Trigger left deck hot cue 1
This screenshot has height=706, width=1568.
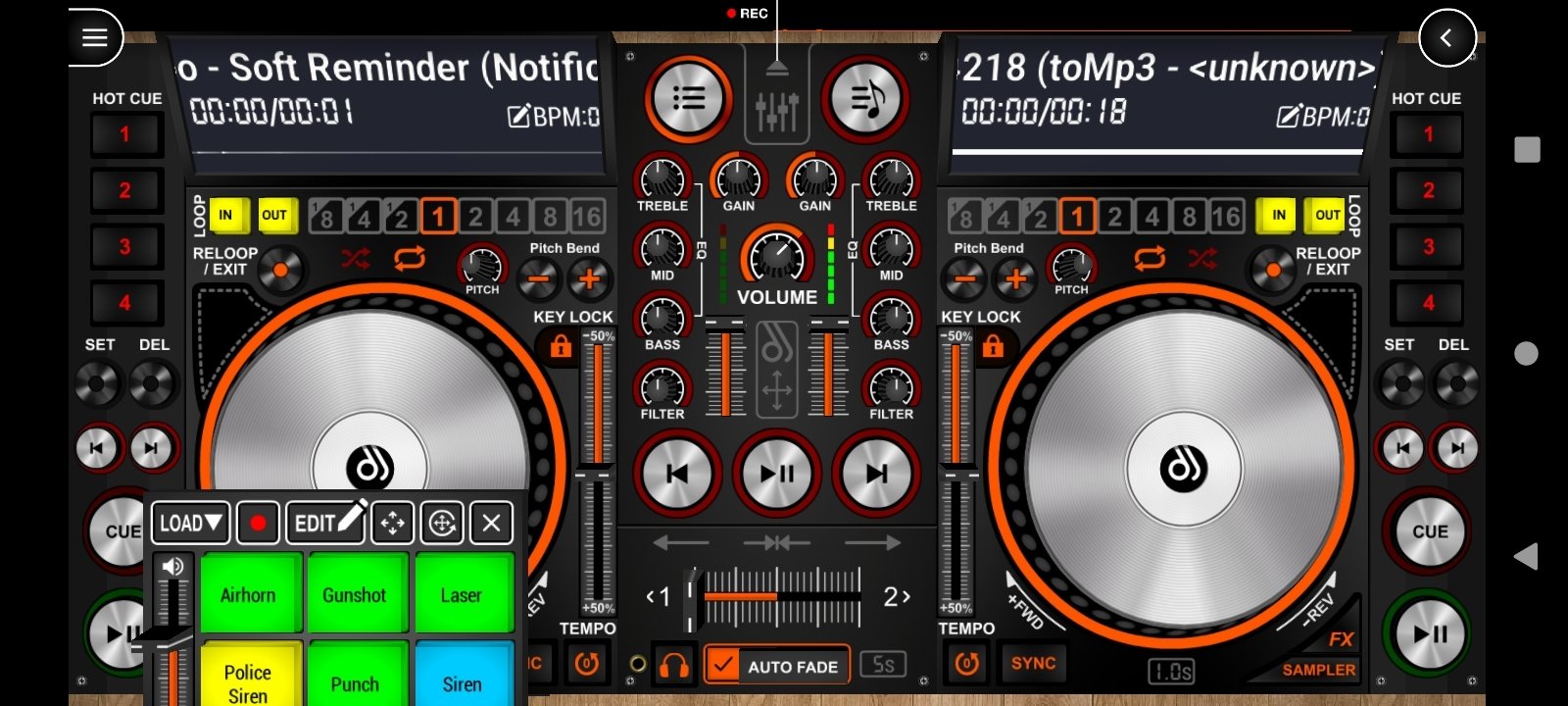click(125, 134)
